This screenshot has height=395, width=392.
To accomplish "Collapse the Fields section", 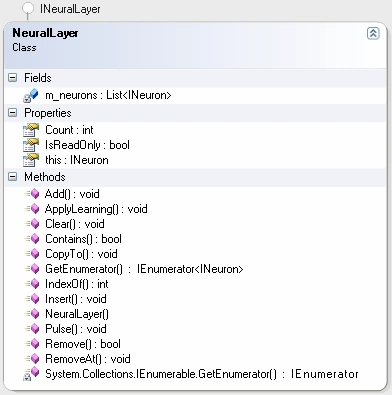I will [12, 78].
